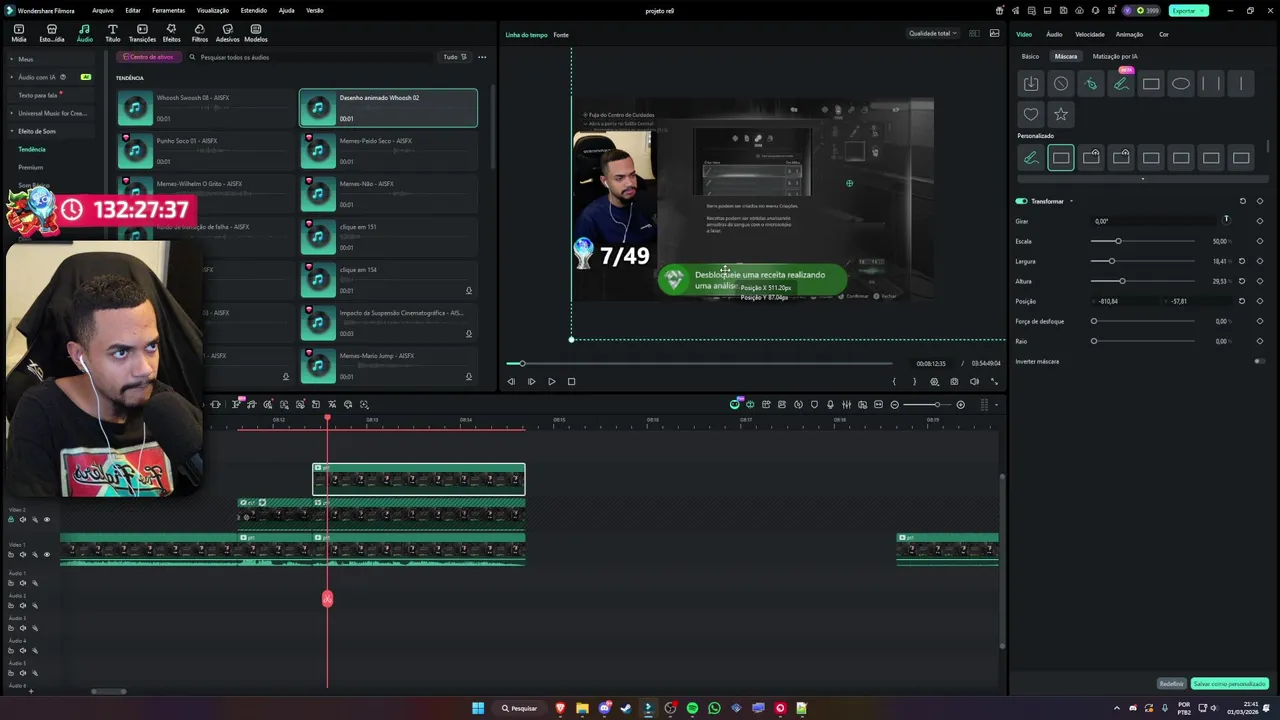This screenshot has width=1280, height=720.
Task: Select the double line mask shape
Action: click(1211, 84)
